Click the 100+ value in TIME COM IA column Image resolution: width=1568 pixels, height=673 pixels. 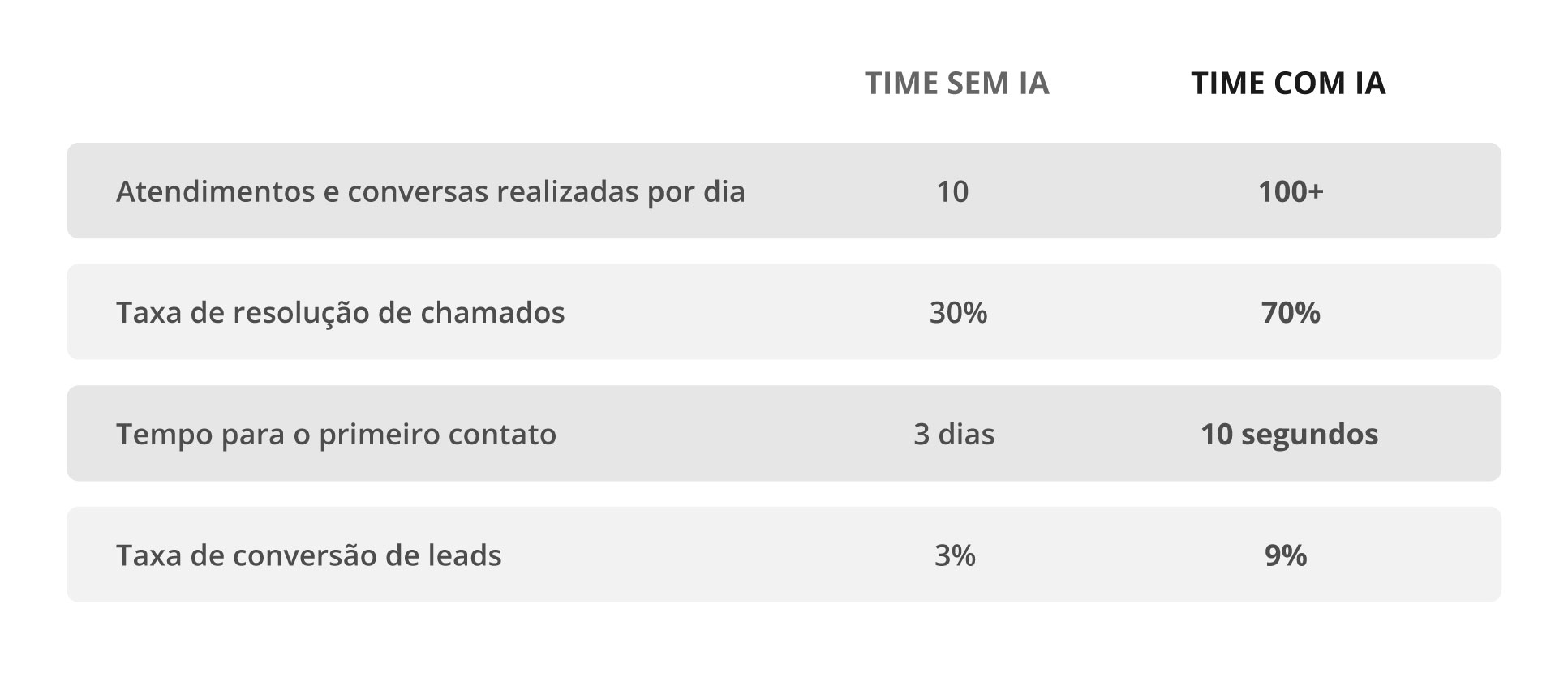click(1291, 191)
